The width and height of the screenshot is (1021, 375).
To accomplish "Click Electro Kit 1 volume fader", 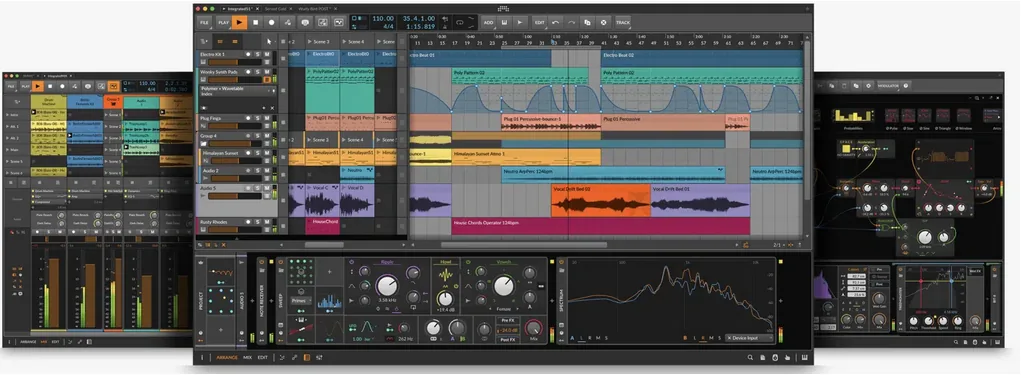I will pyautogui.click(x=234, y=62).
